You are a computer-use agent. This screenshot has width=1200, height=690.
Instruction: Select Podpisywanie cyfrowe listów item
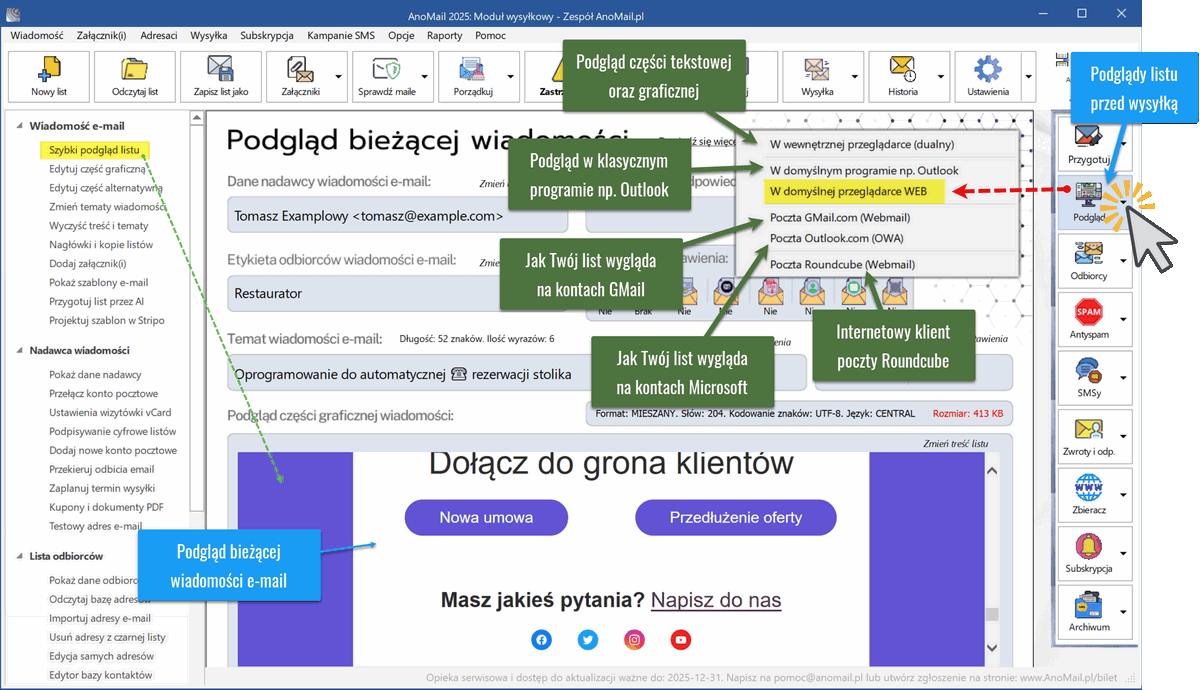113,431
